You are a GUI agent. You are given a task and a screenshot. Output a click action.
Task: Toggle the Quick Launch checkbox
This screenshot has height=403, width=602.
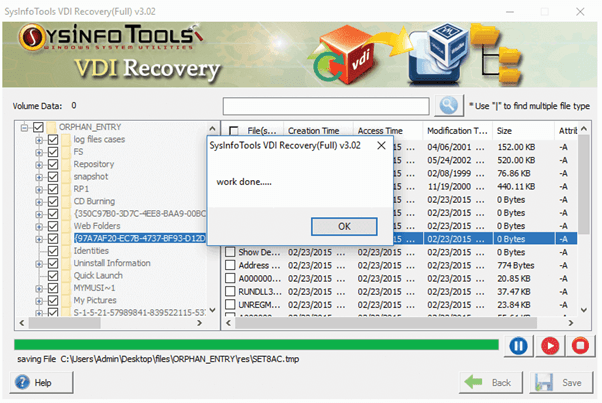pos(53,275)
